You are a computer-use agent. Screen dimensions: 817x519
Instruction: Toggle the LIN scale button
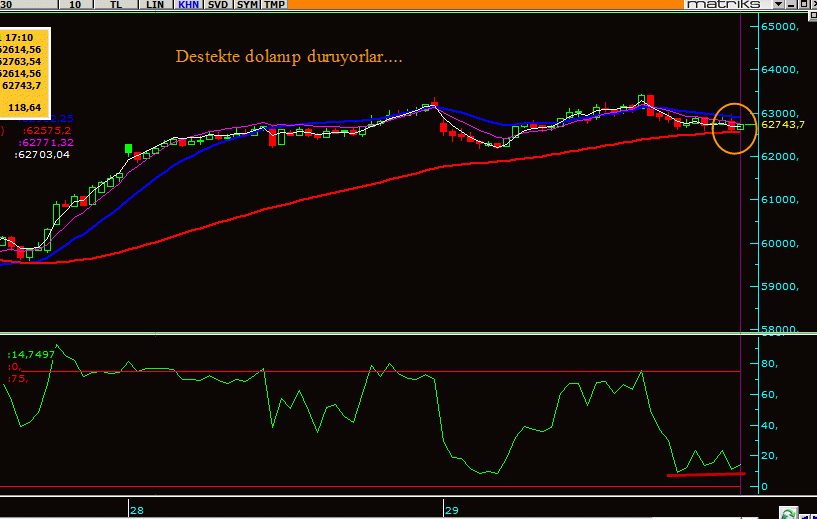(155, 4)
